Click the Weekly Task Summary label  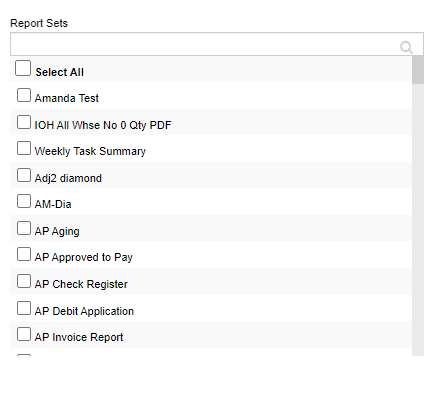point(90,151)
